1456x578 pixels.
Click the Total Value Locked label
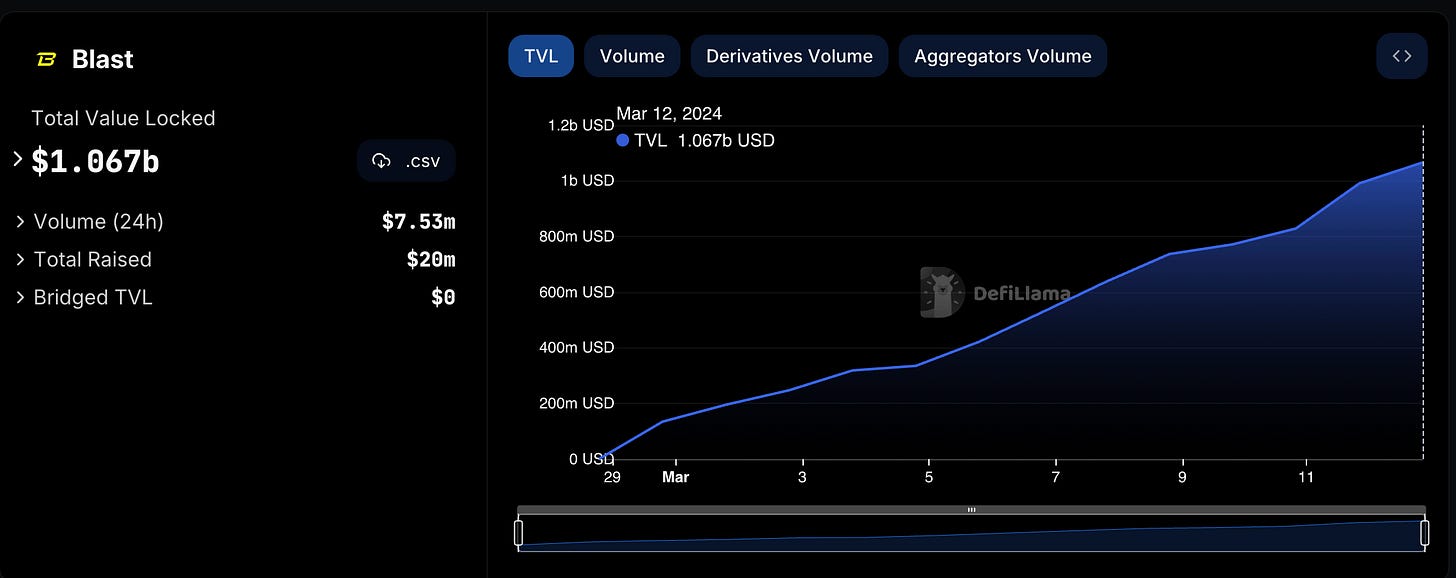pyautogui.click(x=123, y=118)
